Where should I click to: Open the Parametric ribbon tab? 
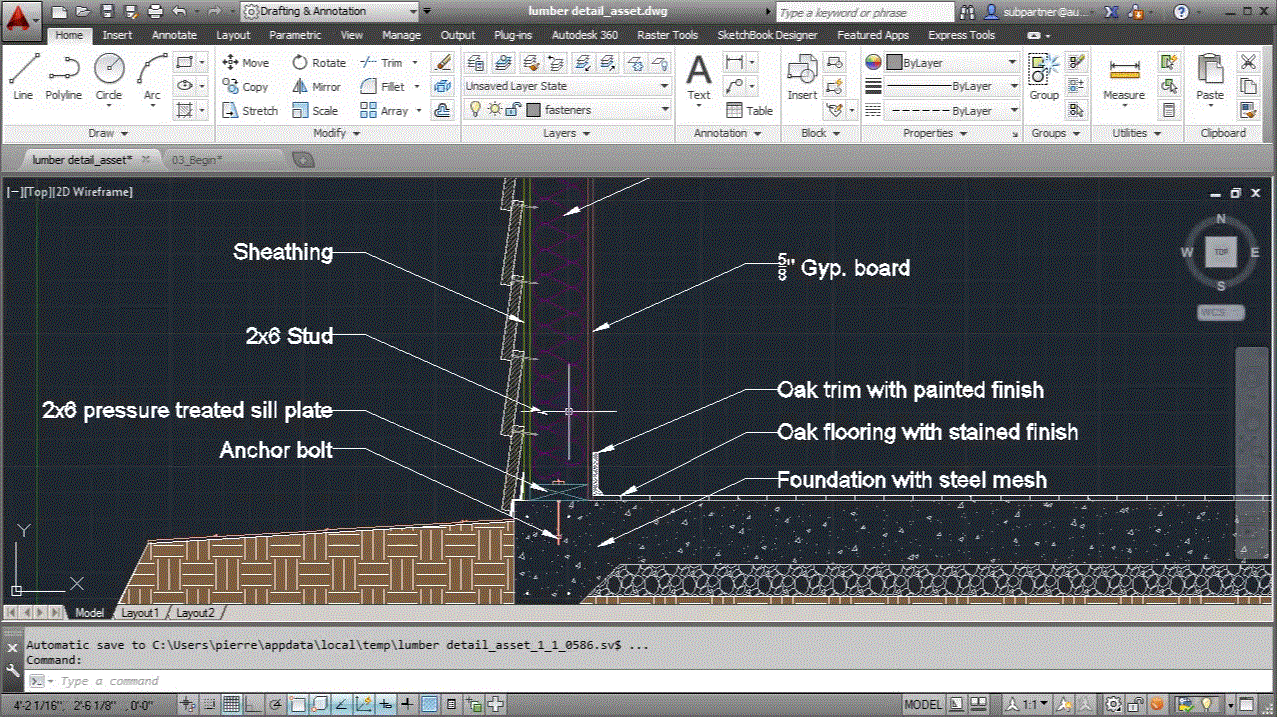pos(295,35)
